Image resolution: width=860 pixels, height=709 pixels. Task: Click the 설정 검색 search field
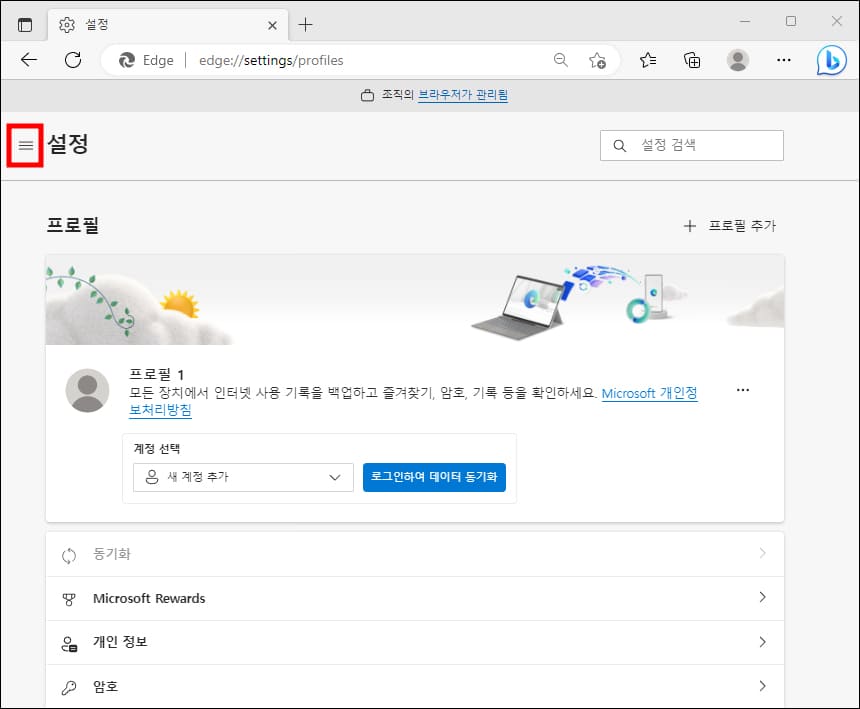pyautogui.click(x=691, y=145)
